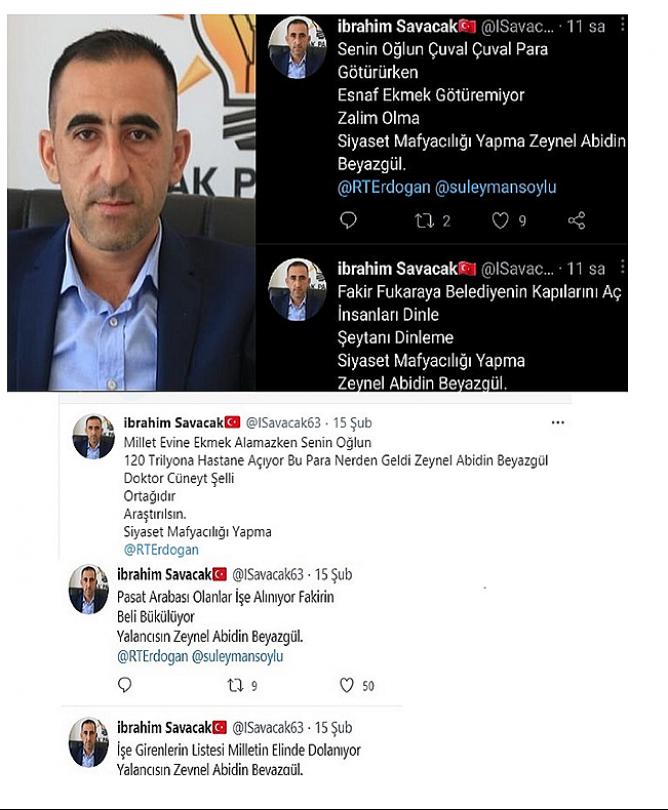Open the @ISavacak63 handle on the 120 Trilyona tweet
The width and height of the screenshot is (668, 810).
pos(283,423)
